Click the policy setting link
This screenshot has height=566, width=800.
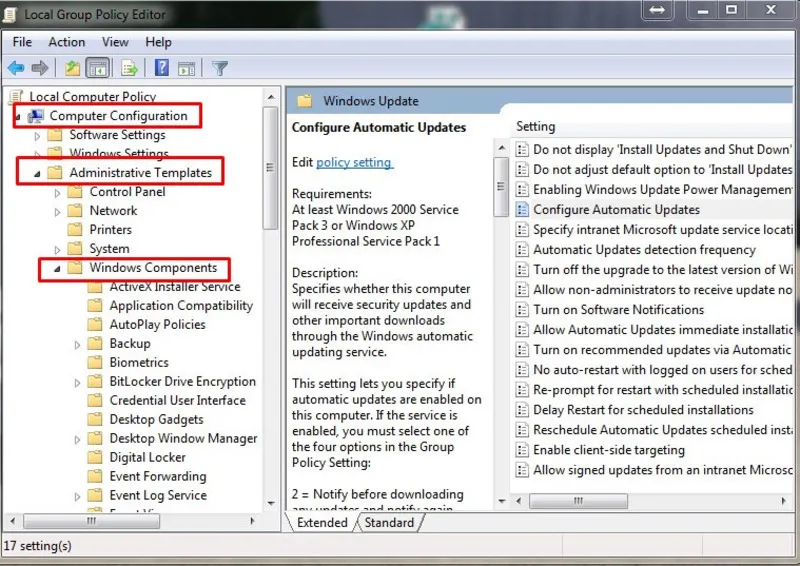(355, 162)
